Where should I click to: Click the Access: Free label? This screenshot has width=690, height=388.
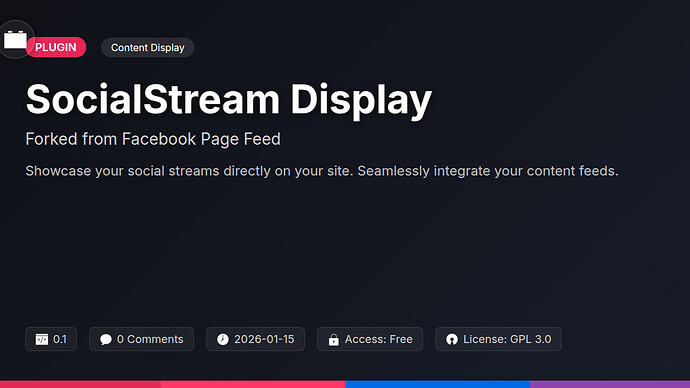(x=378, y=339)
